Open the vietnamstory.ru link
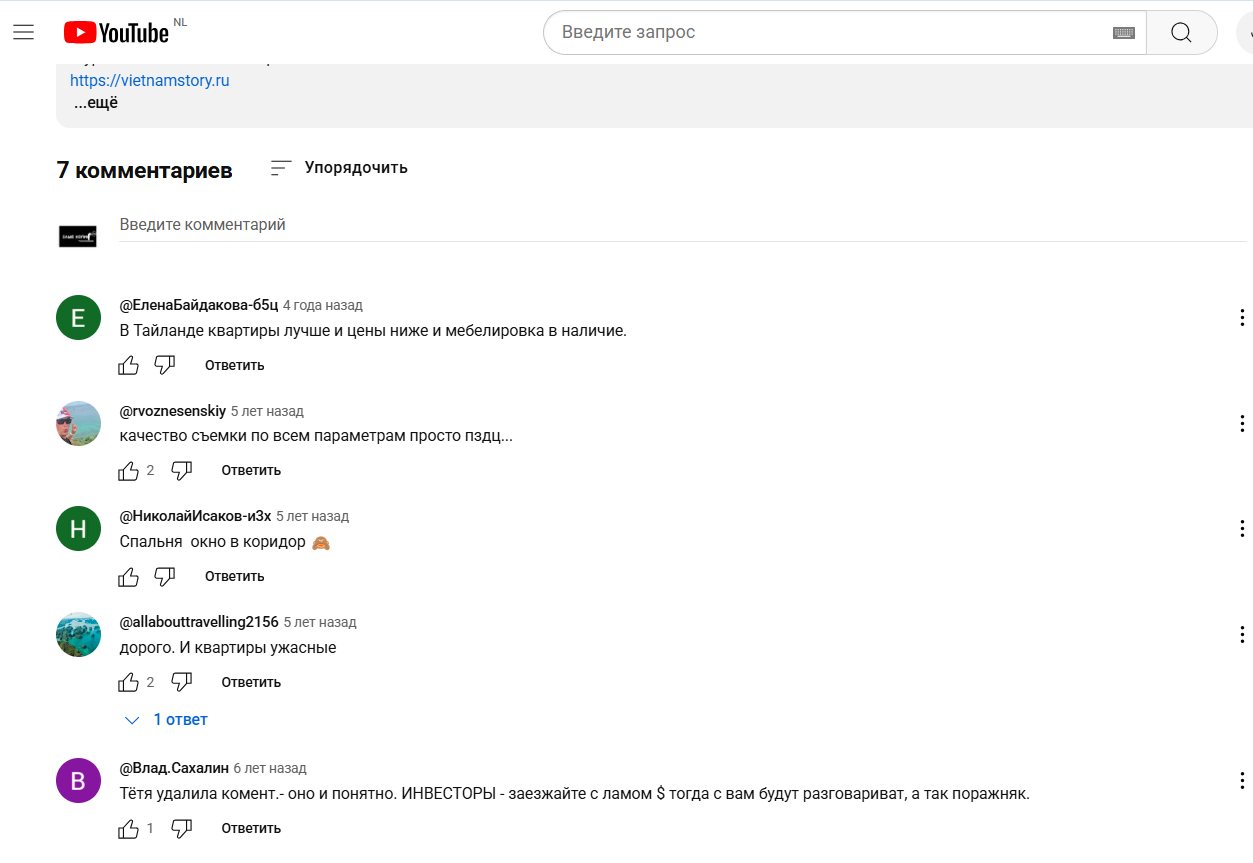Image resolution: width=1253 pixels, height=863 pixels. click(x=150, y=80)
